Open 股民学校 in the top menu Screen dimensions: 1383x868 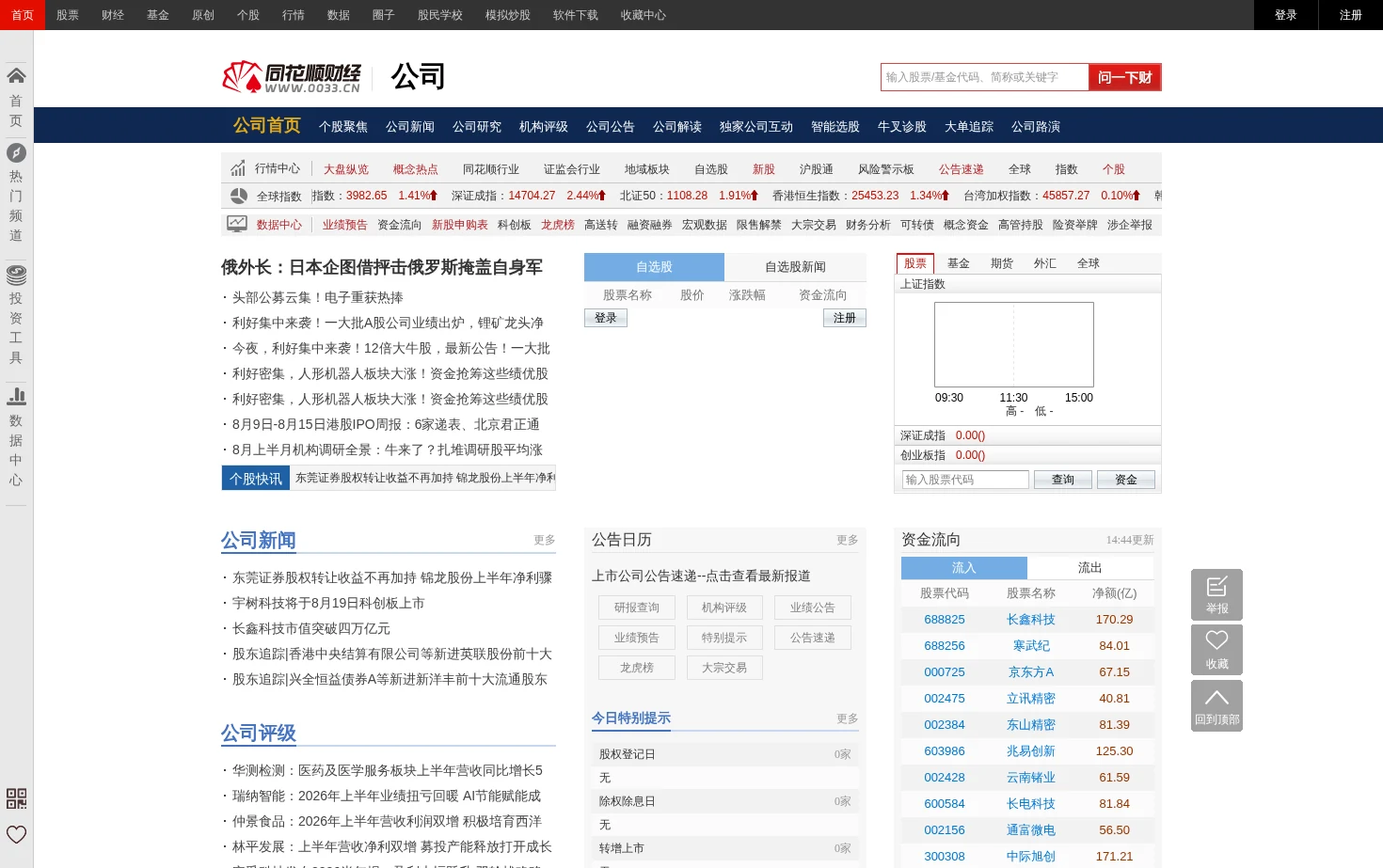[x=440, y=15]
